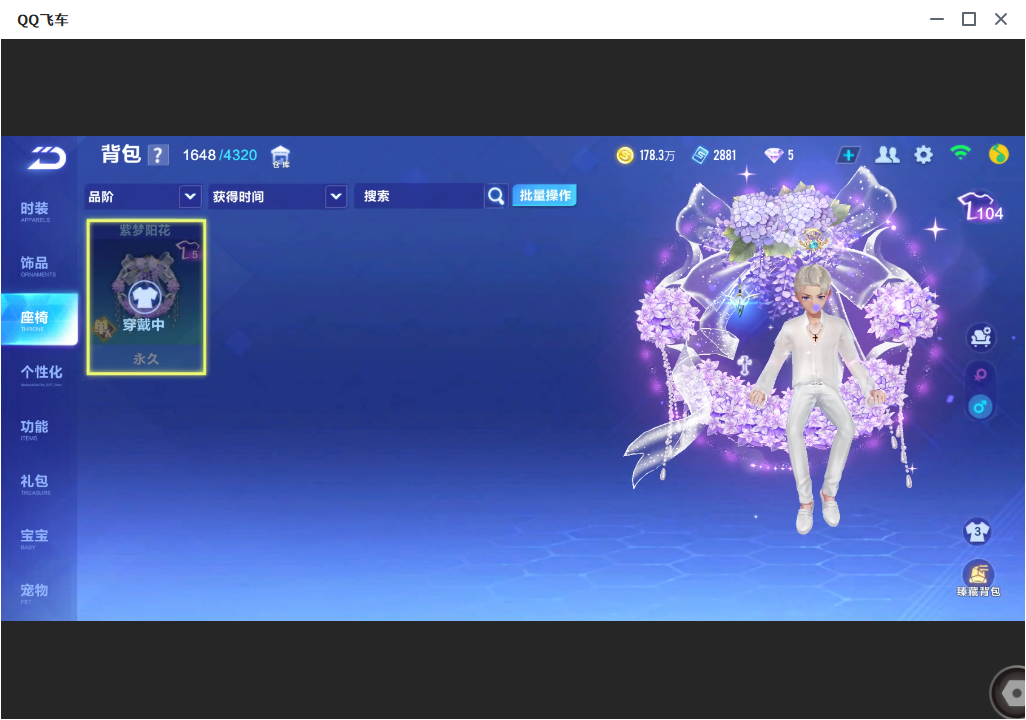Click the back arrow logo at top-left
This screenshot has height=720, width=1026.
pyautogui.click(x=47, y=157)
